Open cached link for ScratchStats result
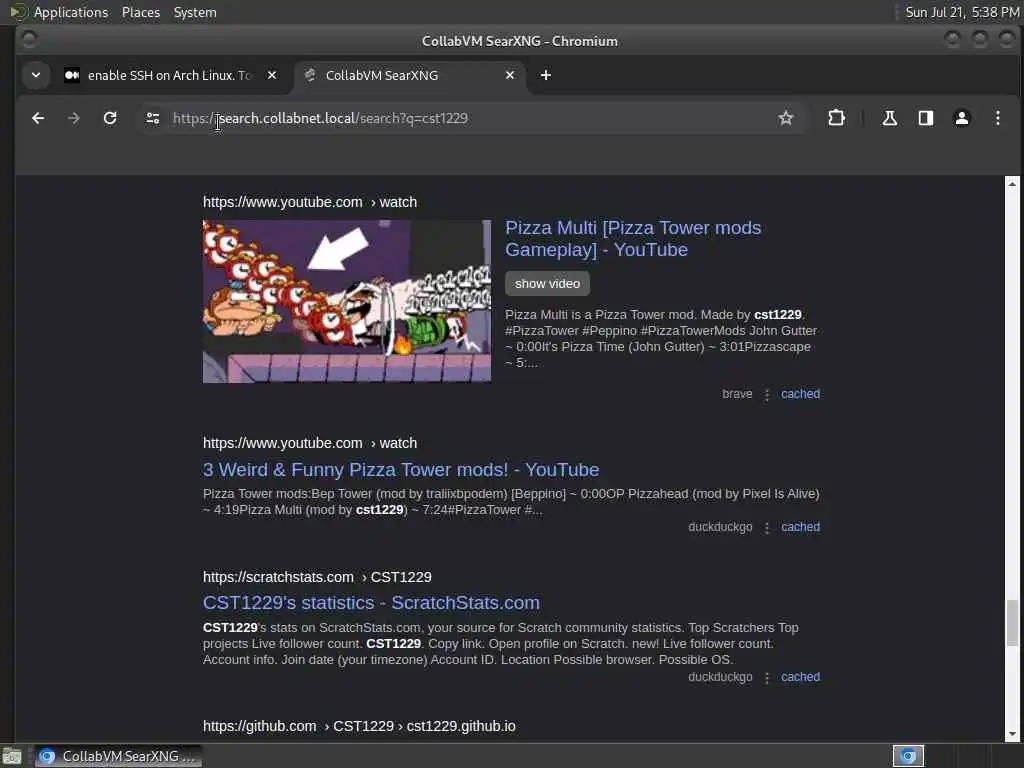The image size is (1024, 768). pos(800,677)
